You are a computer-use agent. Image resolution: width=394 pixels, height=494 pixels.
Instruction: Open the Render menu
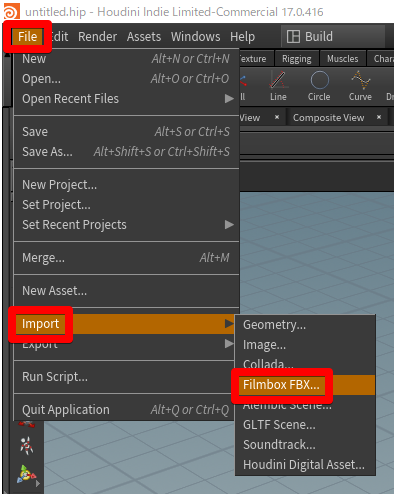pyautogui.click(x=97, y=36)
